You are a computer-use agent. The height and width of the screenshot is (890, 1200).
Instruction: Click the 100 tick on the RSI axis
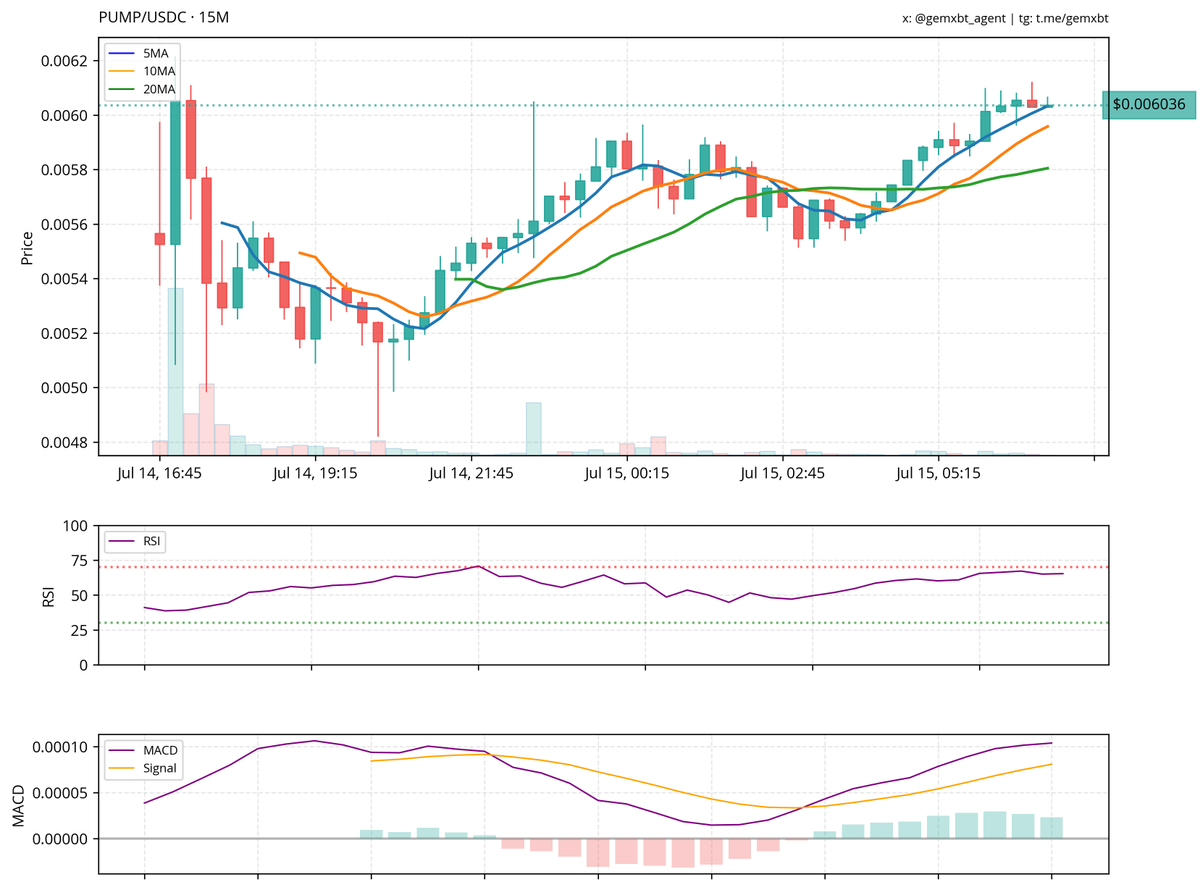coord(77,525)
